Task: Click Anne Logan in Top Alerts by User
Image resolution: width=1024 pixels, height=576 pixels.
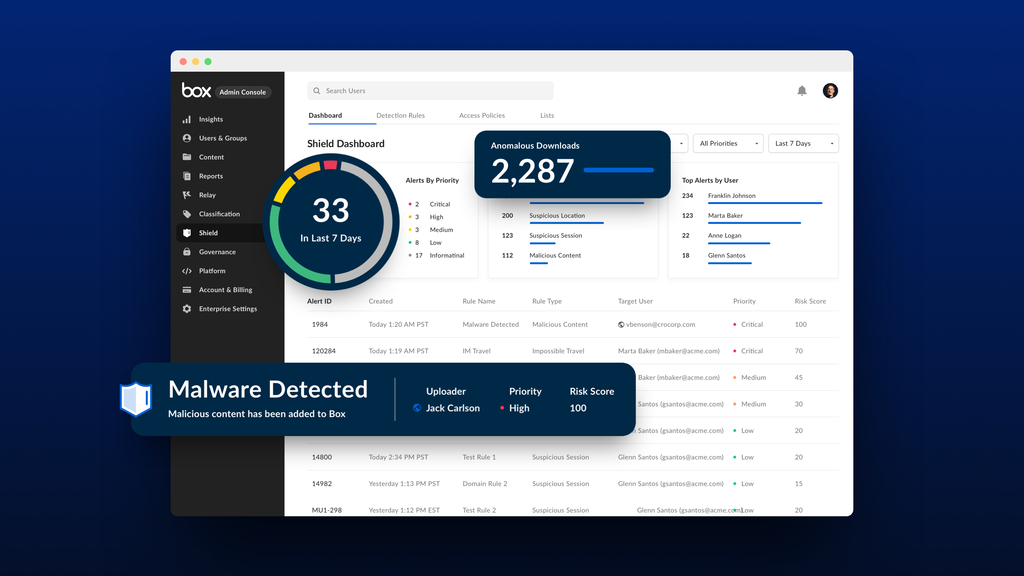Action: [724, 236]
